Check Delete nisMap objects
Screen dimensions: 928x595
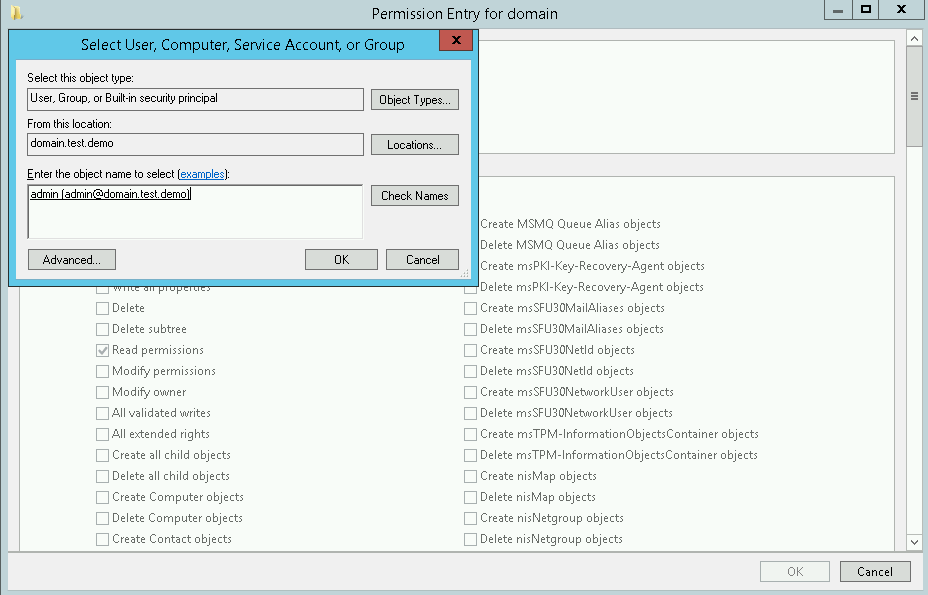pos(471,497)
